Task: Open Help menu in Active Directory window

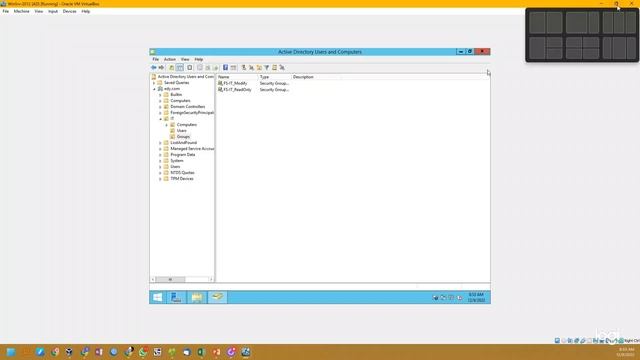Action: pyautogui.click(x=199, y=60)
